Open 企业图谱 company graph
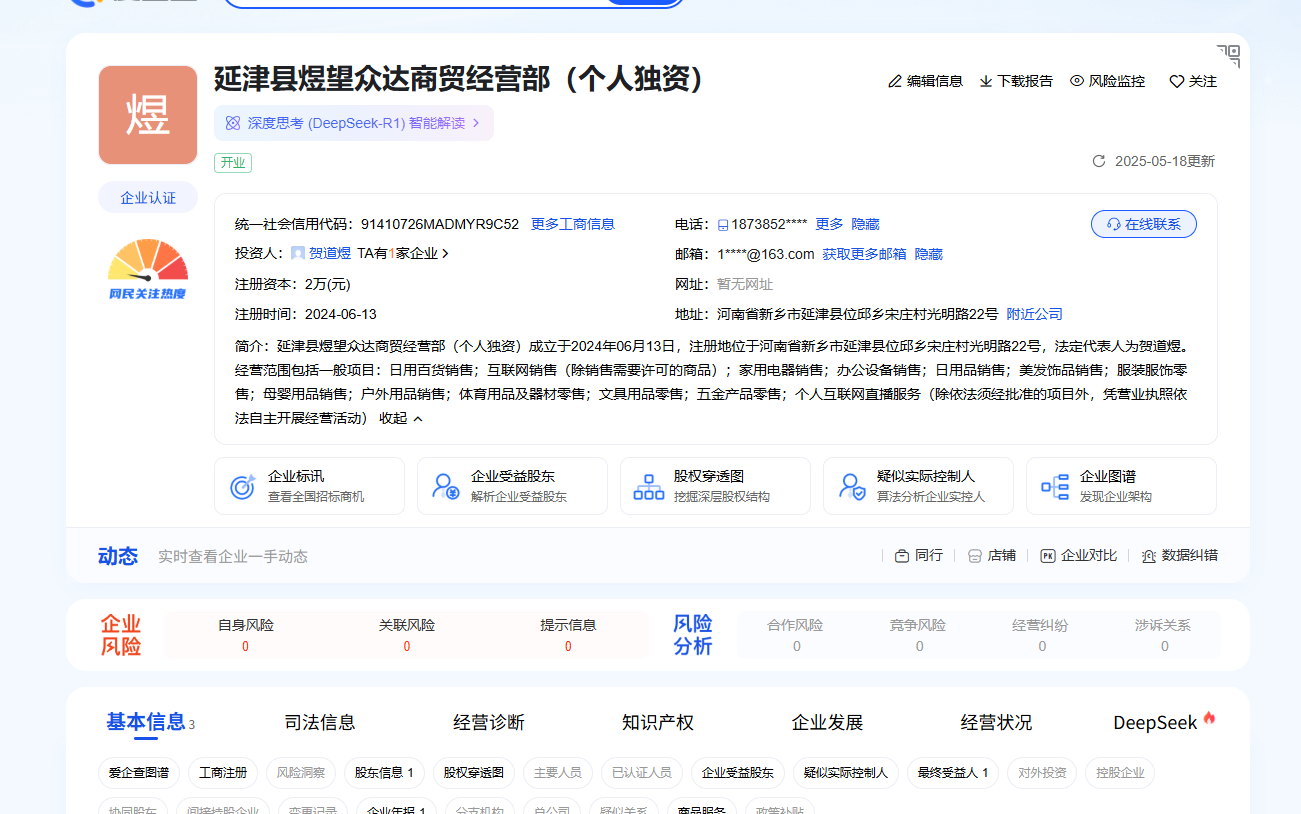The width and height of the screenshot is (1301, 814). pos(1121,485)
